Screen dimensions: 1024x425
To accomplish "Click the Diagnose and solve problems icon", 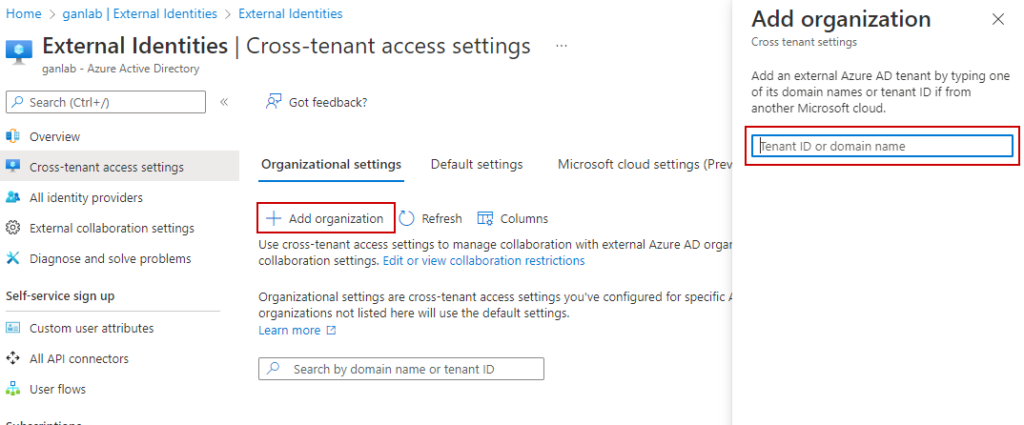I will [14, 258].
